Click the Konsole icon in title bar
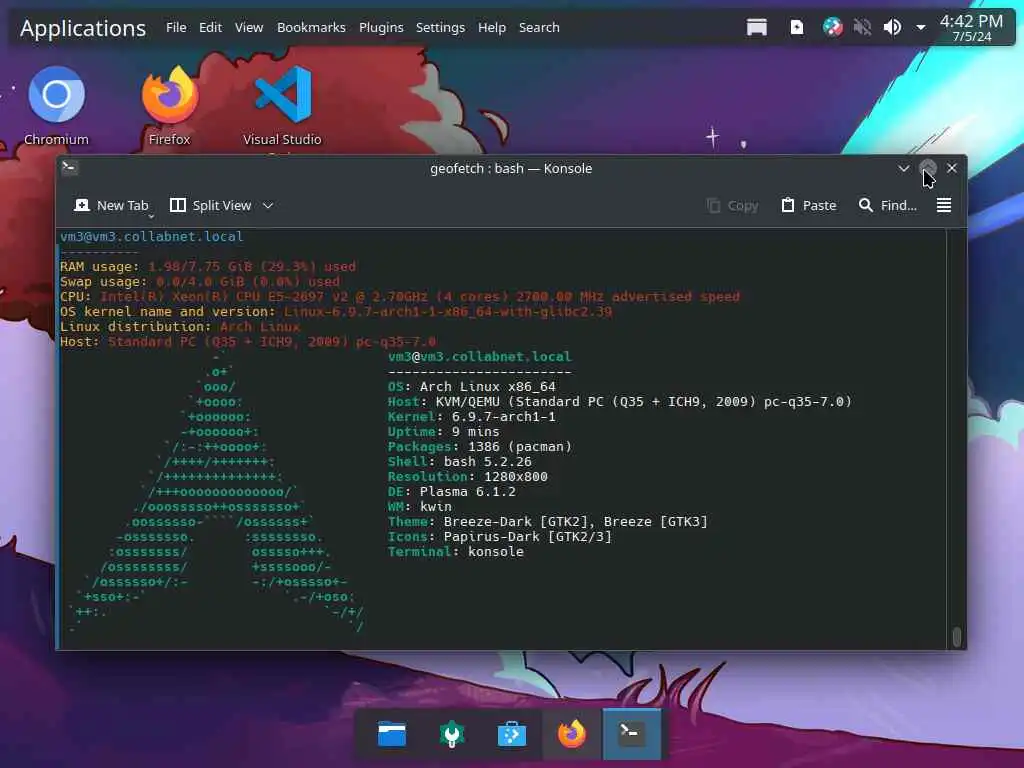The height and width of the screenshot is (768, 1024). coord(69,167)
